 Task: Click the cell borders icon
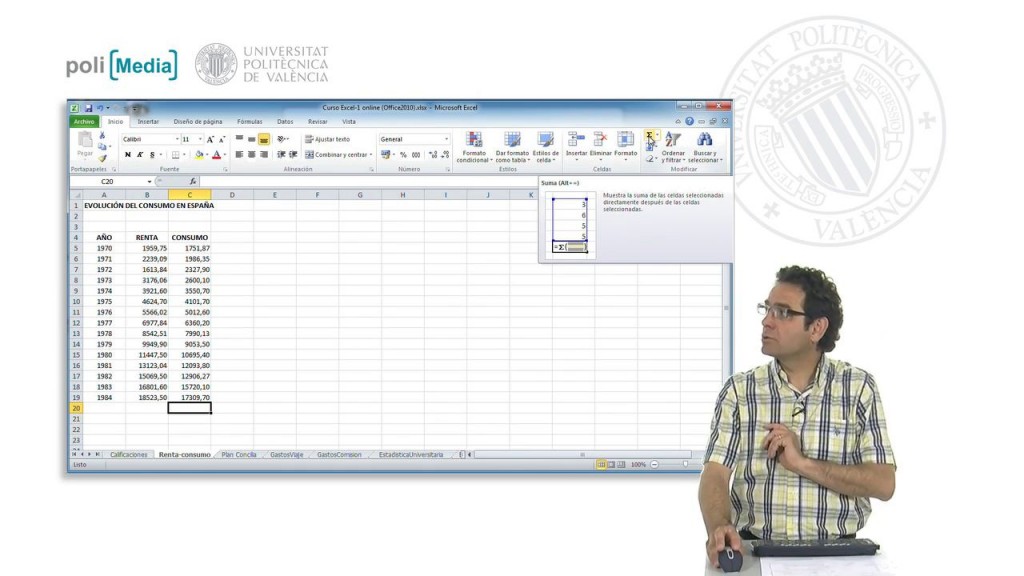coord(175,155)
